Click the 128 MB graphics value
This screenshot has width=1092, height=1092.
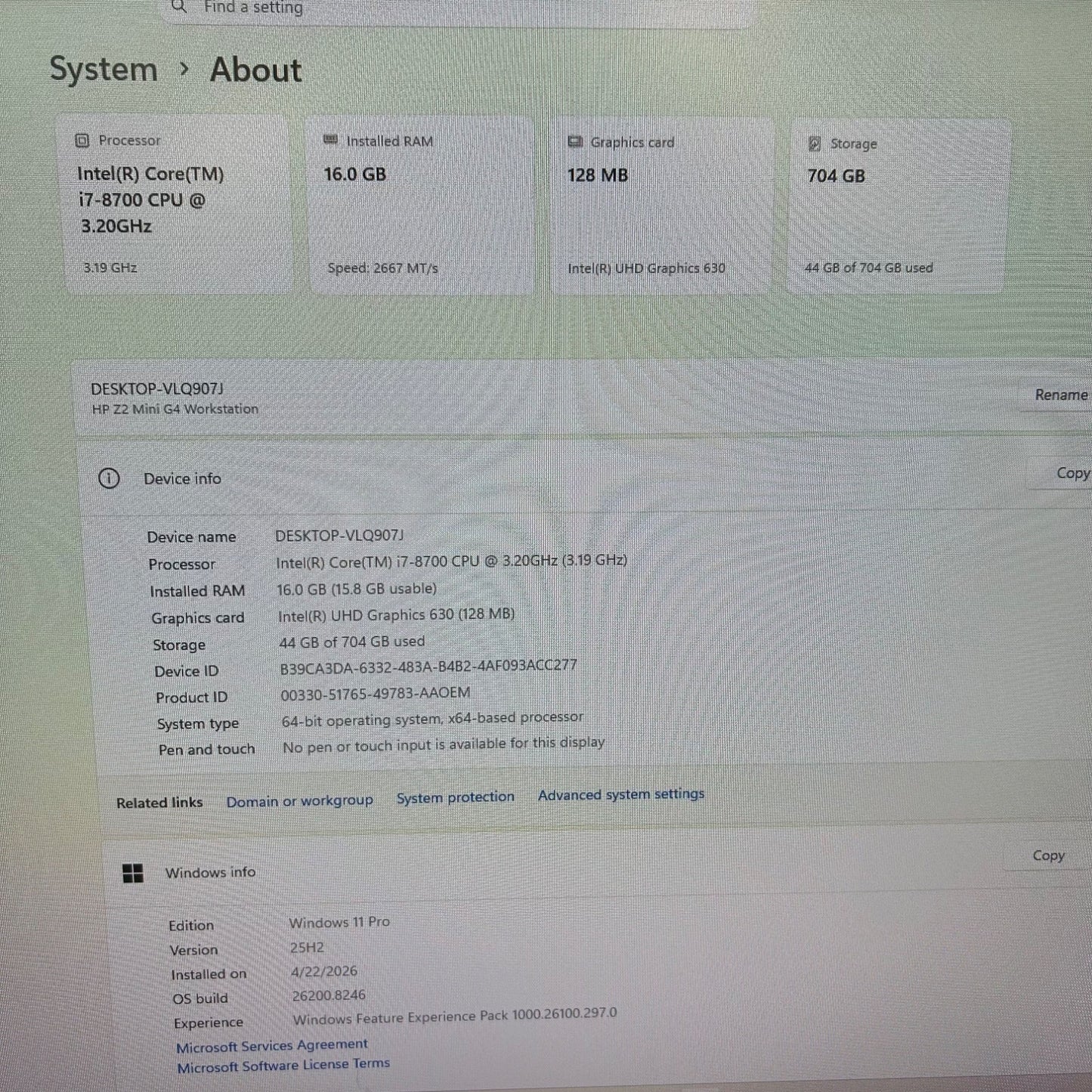pyautogui.click(x=598, y=175)
